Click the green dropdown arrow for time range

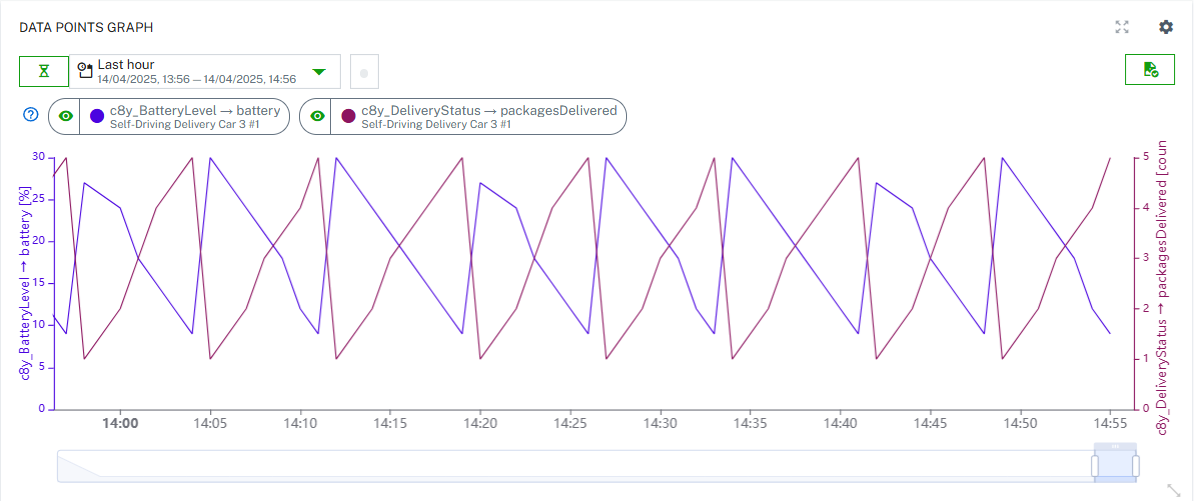(x=319, y=71)
